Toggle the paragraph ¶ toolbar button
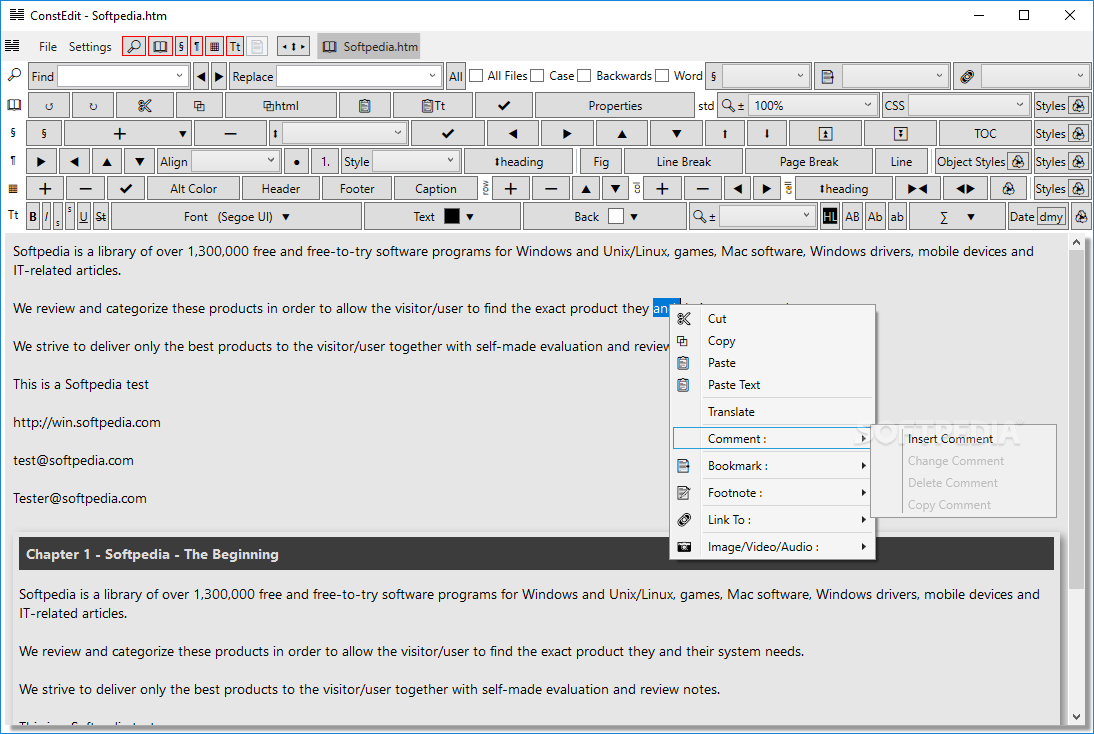The width and height of the screenshot is (1094, 734). 197,47
